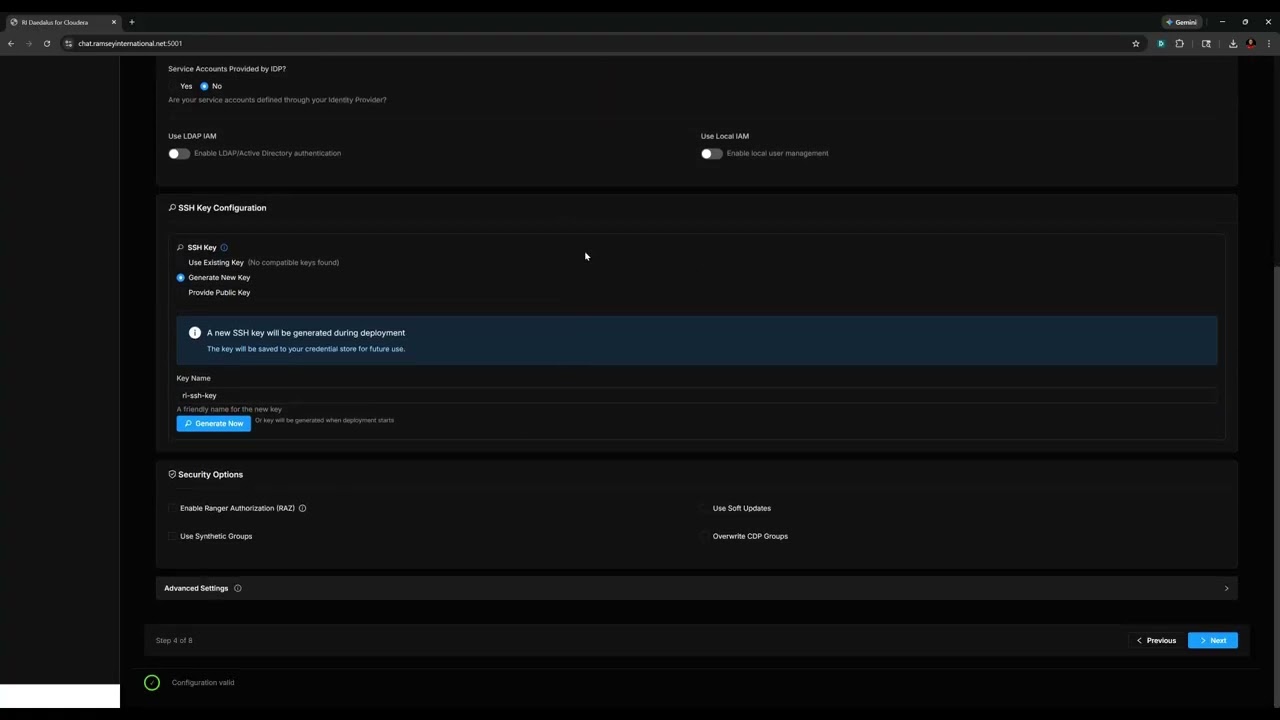Click the Use Local IAM label
The image size is (1280, 720).
click(725, 136)
